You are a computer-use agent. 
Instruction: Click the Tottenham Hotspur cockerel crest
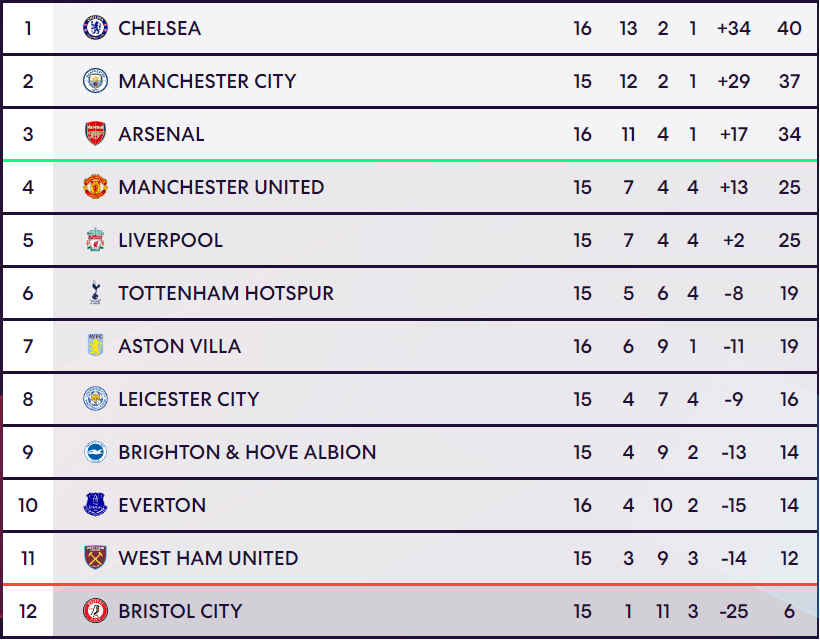(95, 293)
